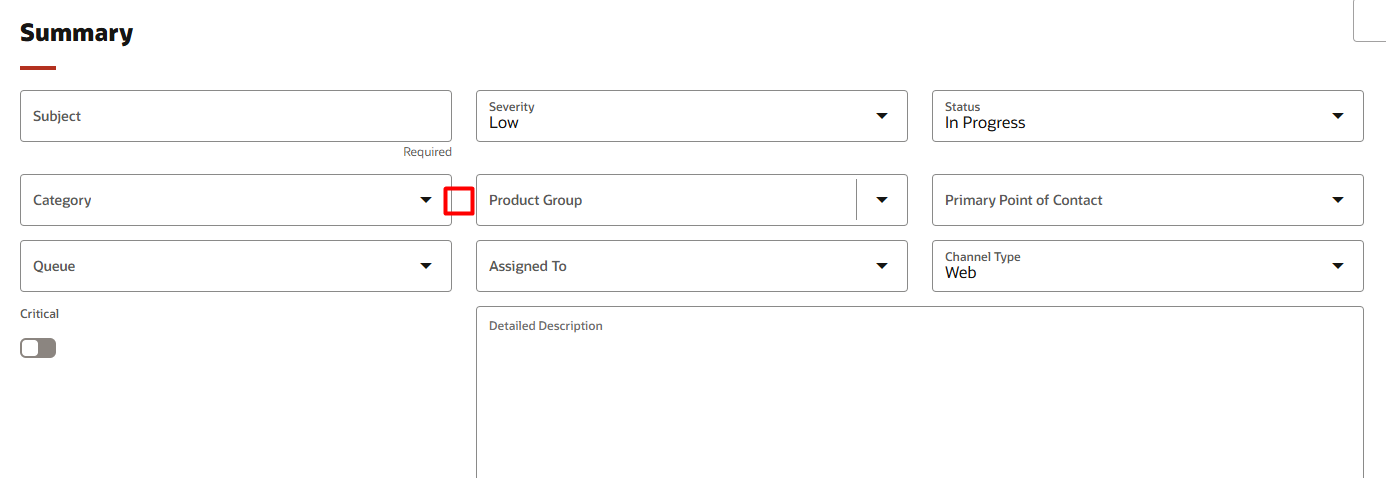Open the Severity dropdown arrow

(x=882, y=116)
